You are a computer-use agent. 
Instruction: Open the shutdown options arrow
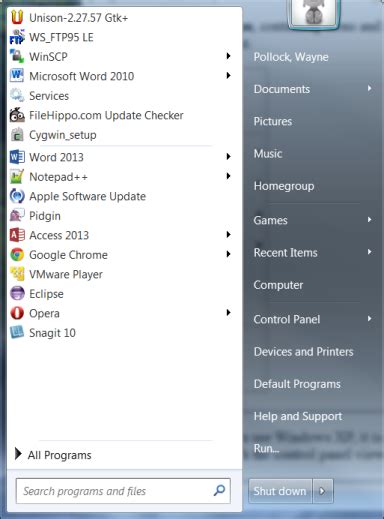[322, 491]
